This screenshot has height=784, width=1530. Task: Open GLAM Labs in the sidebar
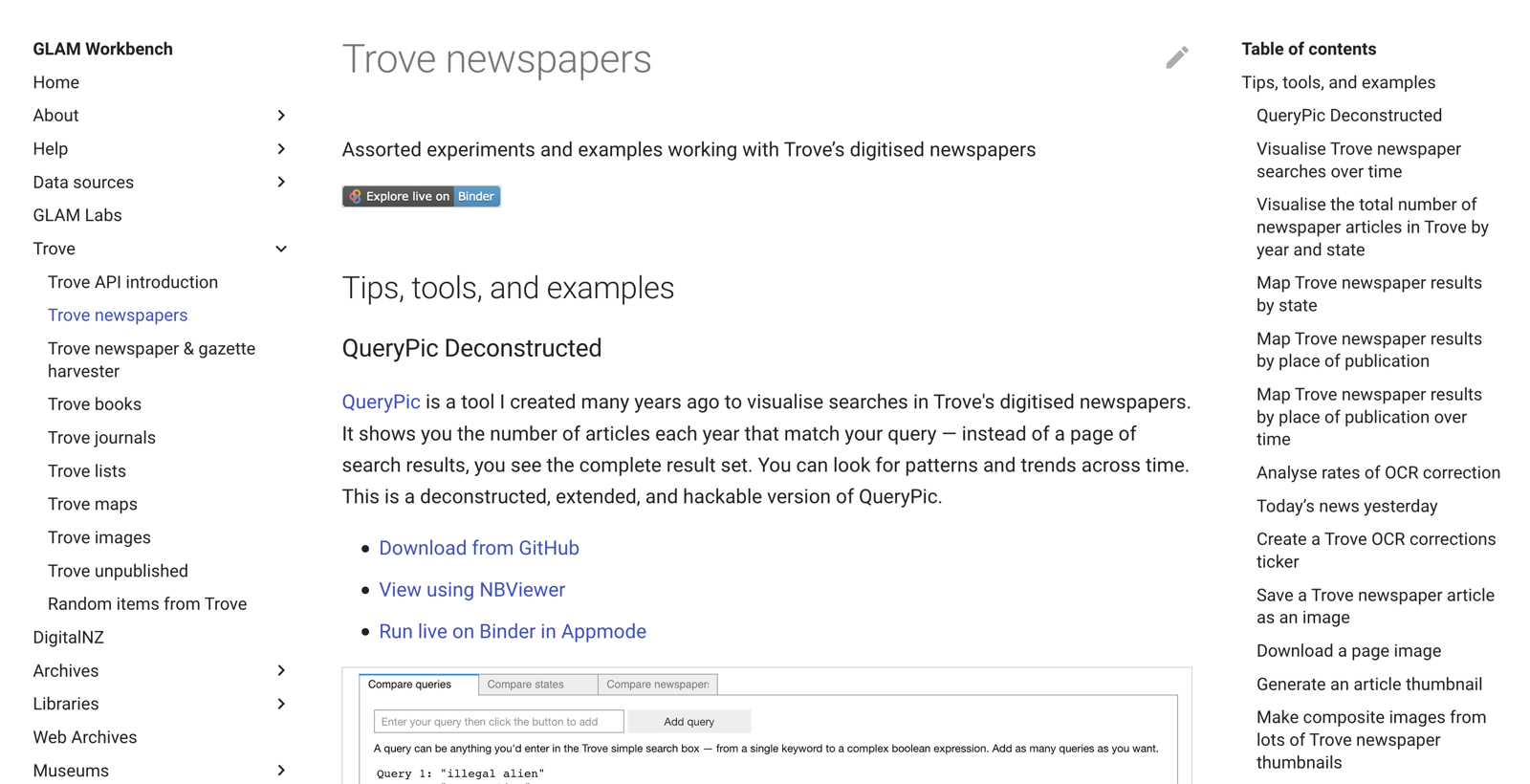[x=77, y=215]
